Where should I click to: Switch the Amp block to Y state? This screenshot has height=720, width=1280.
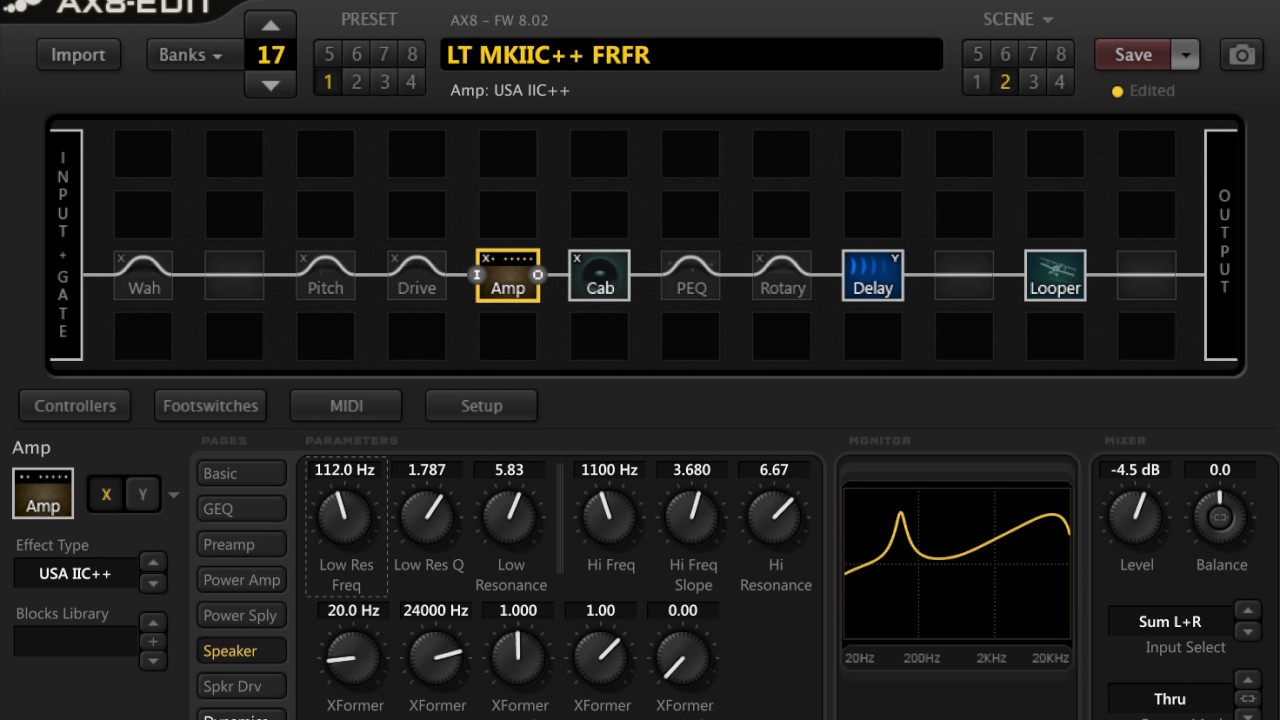point(142,494)
